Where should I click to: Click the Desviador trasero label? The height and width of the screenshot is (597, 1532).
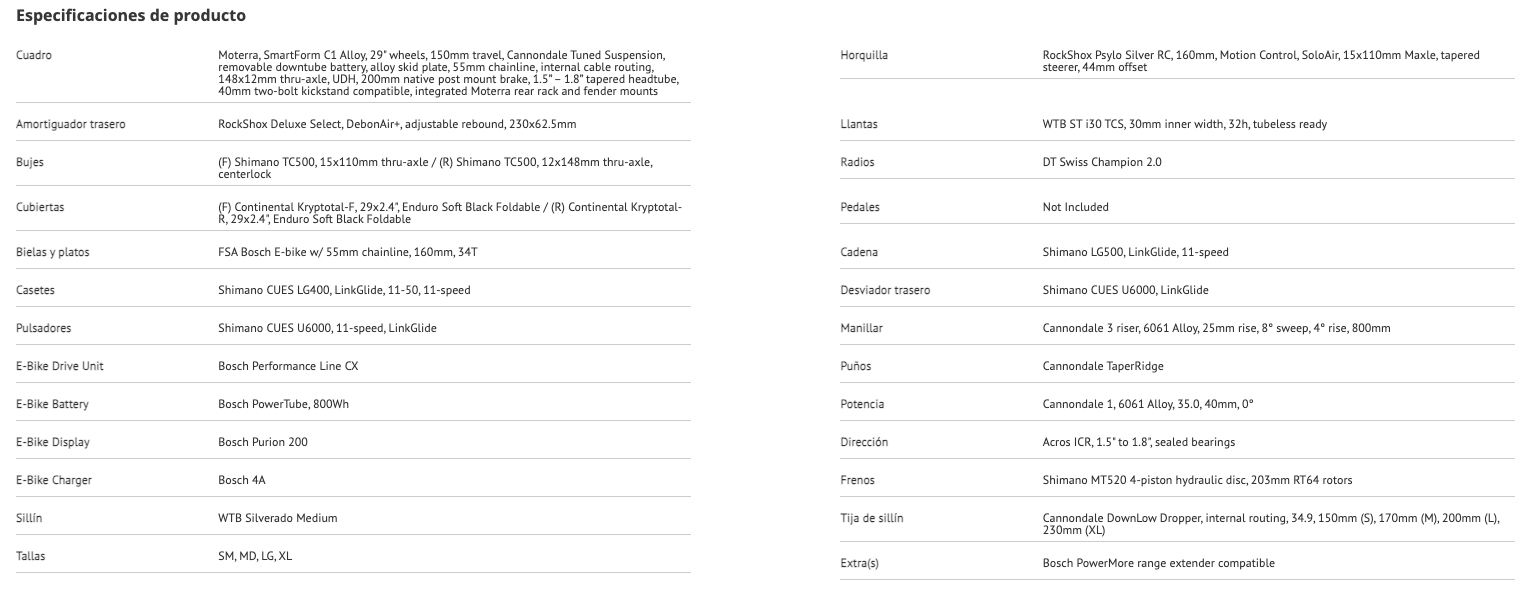pos(885,290)
